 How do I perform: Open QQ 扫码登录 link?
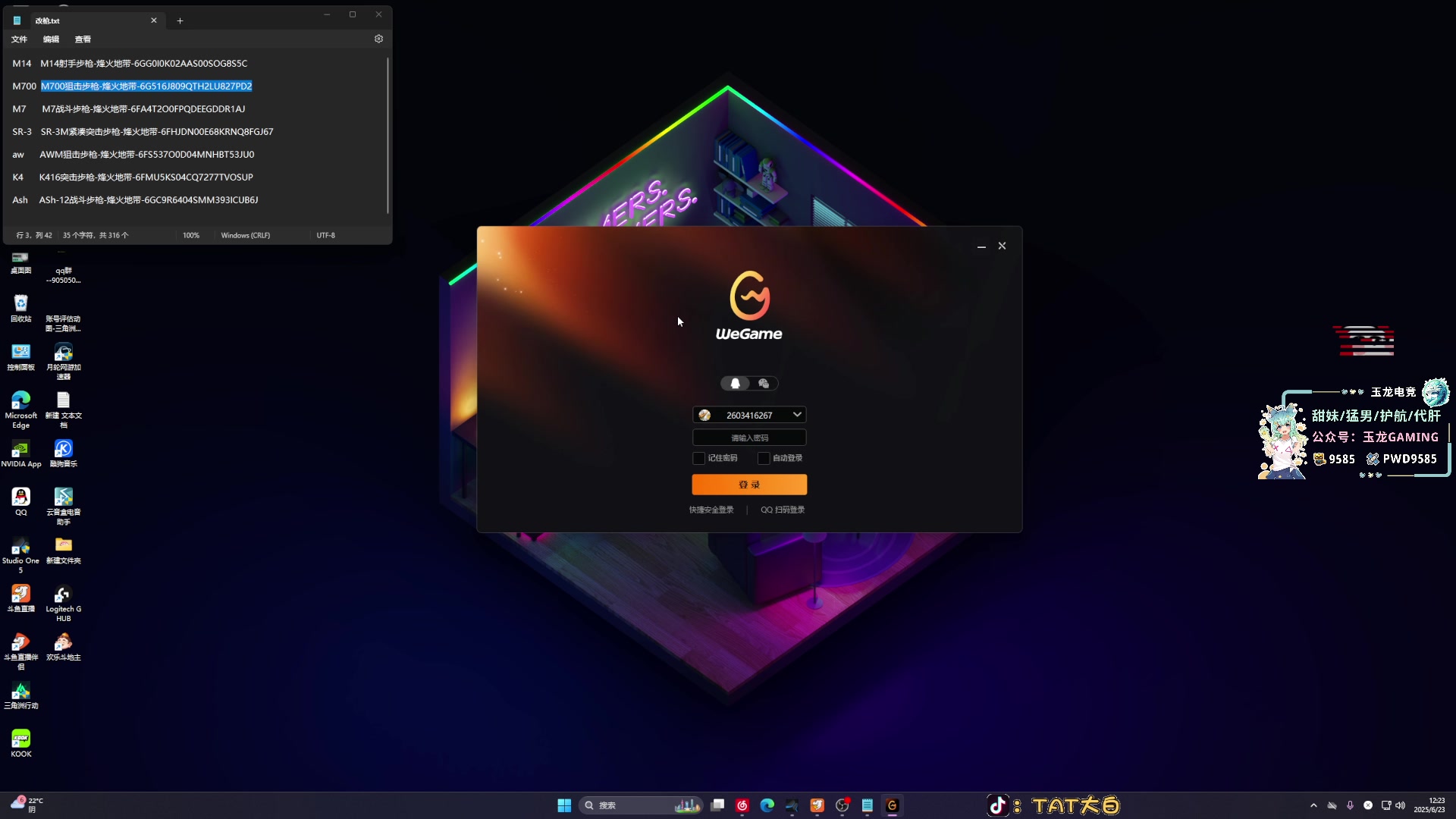click(x=783, y=510)
